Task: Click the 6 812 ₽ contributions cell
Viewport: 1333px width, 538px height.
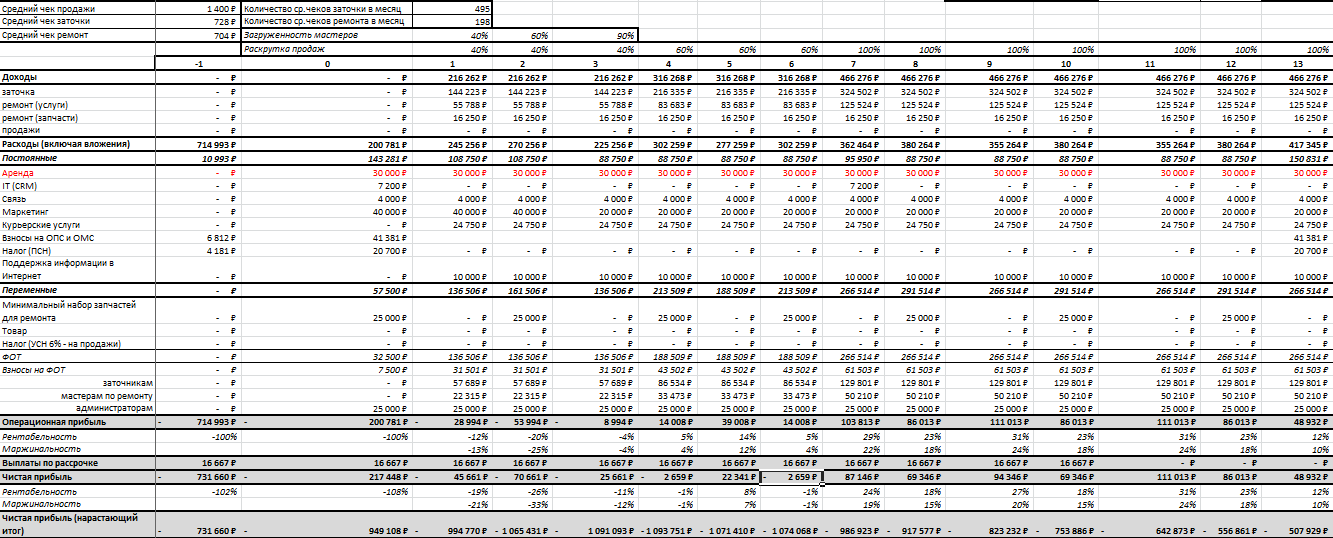Action: 198,238
